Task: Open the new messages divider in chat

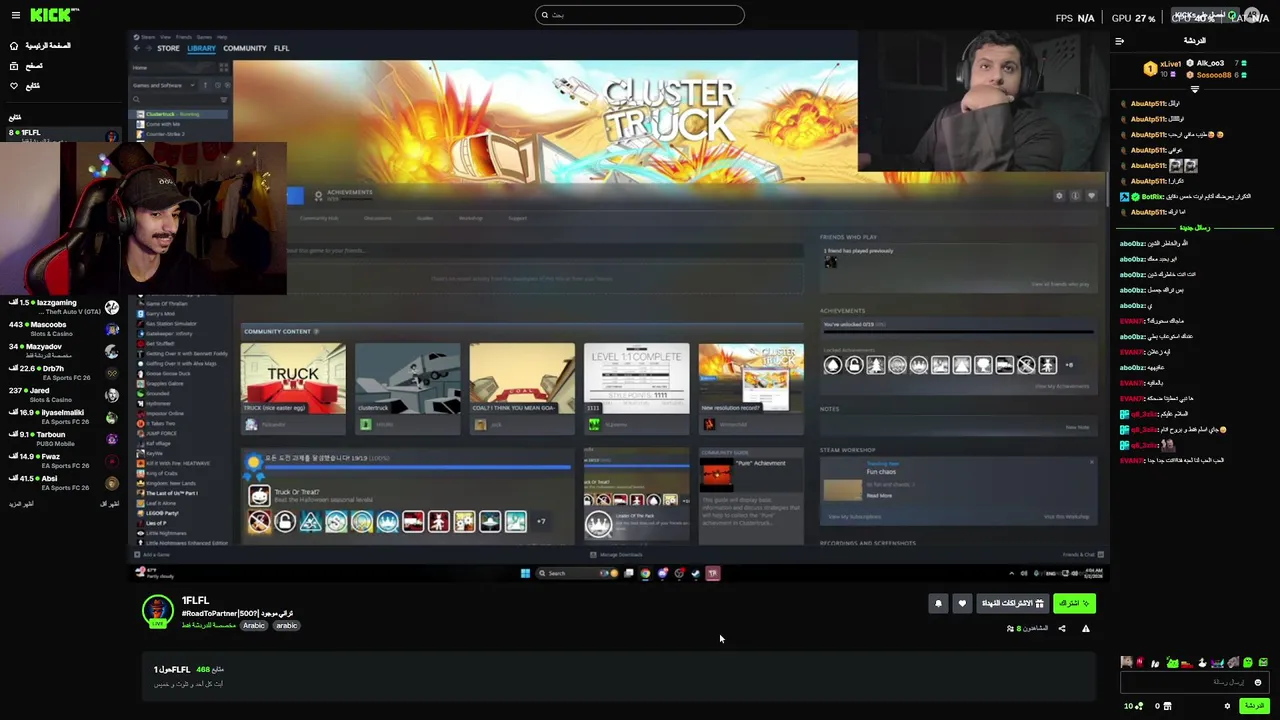Action: [x=1195, y=228]
